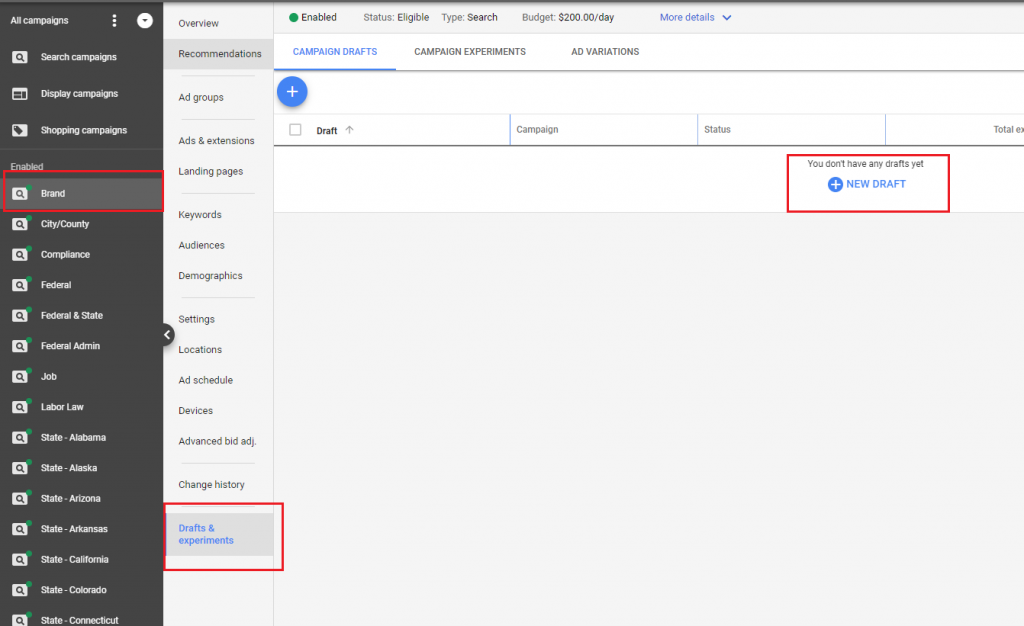Expand More details chevron
The height and width of the screenshot is (626, 1024).
pyautogui.click(x=726, y=18)
